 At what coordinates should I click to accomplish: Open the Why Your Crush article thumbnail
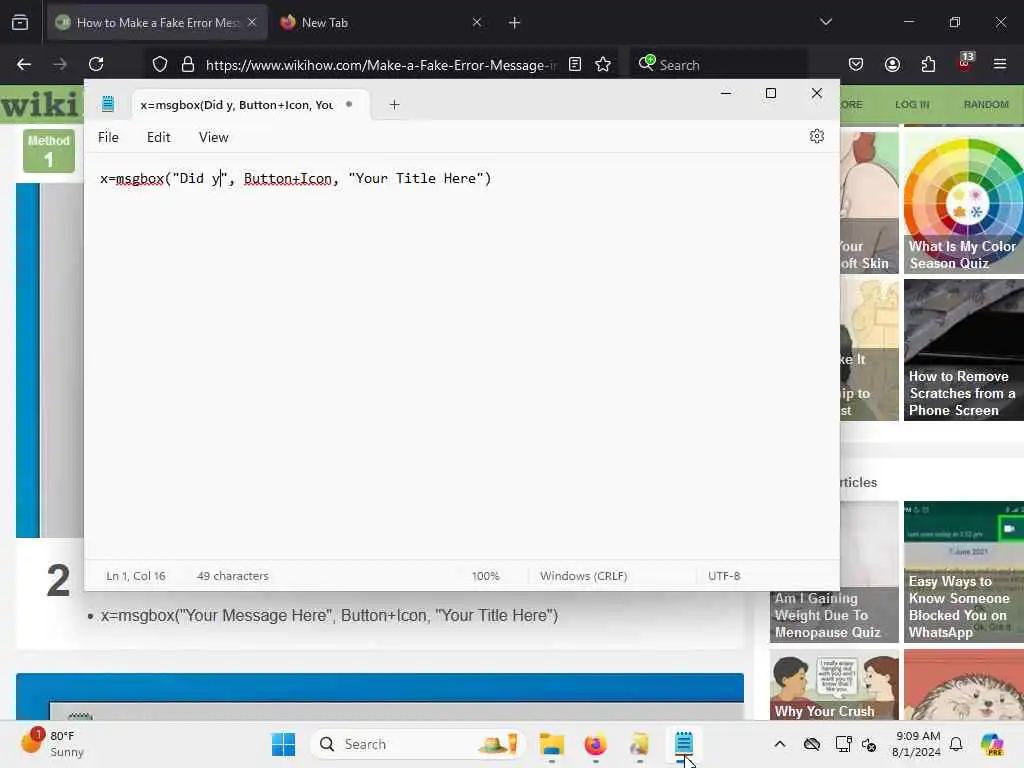click(834, 685)
